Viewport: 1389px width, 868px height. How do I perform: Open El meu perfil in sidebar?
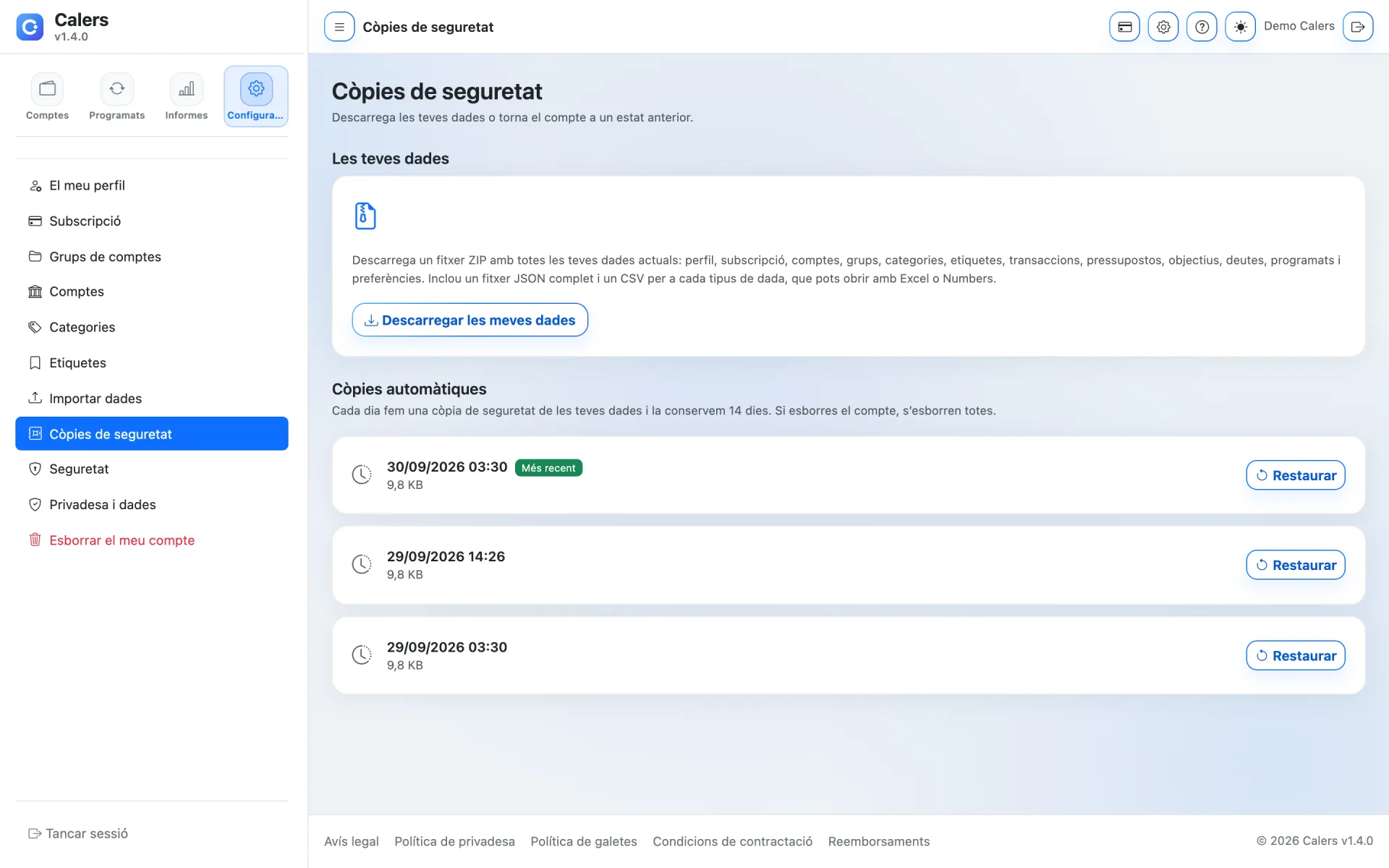coord(152,186)
